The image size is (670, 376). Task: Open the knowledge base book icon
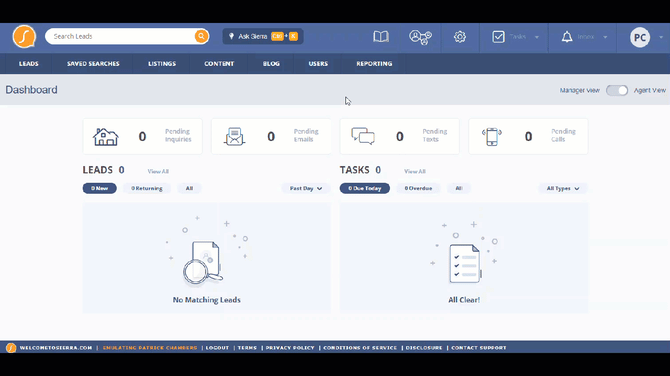click(381, 37)
